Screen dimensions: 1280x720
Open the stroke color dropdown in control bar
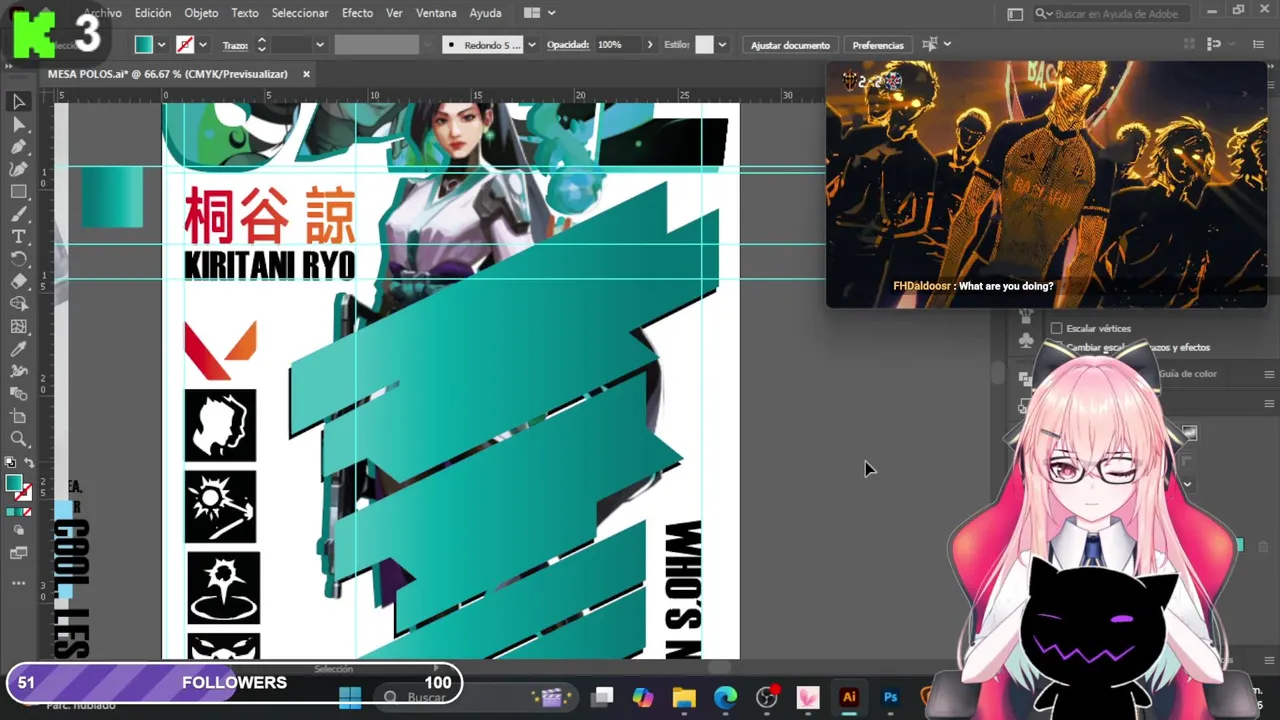(203, 45)
